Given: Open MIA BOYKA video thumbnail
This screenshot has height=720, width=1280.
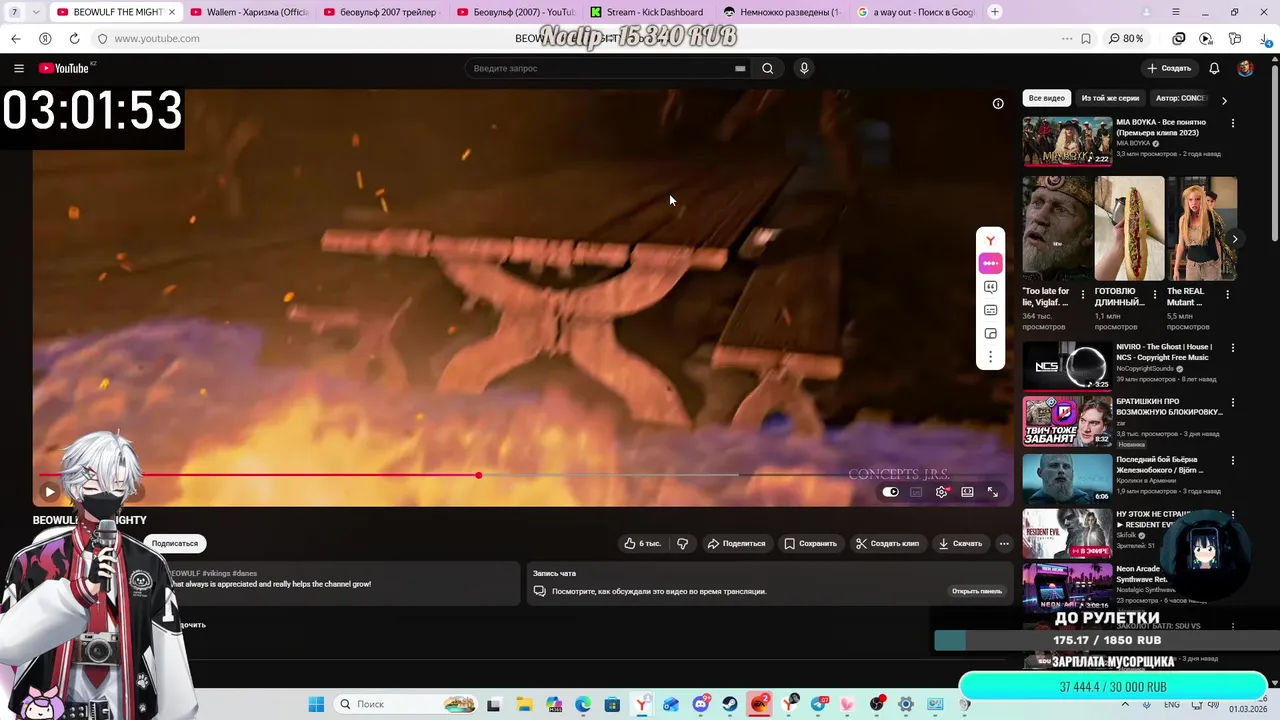Looking at the screenshot, I should [x=1067, y=141].
